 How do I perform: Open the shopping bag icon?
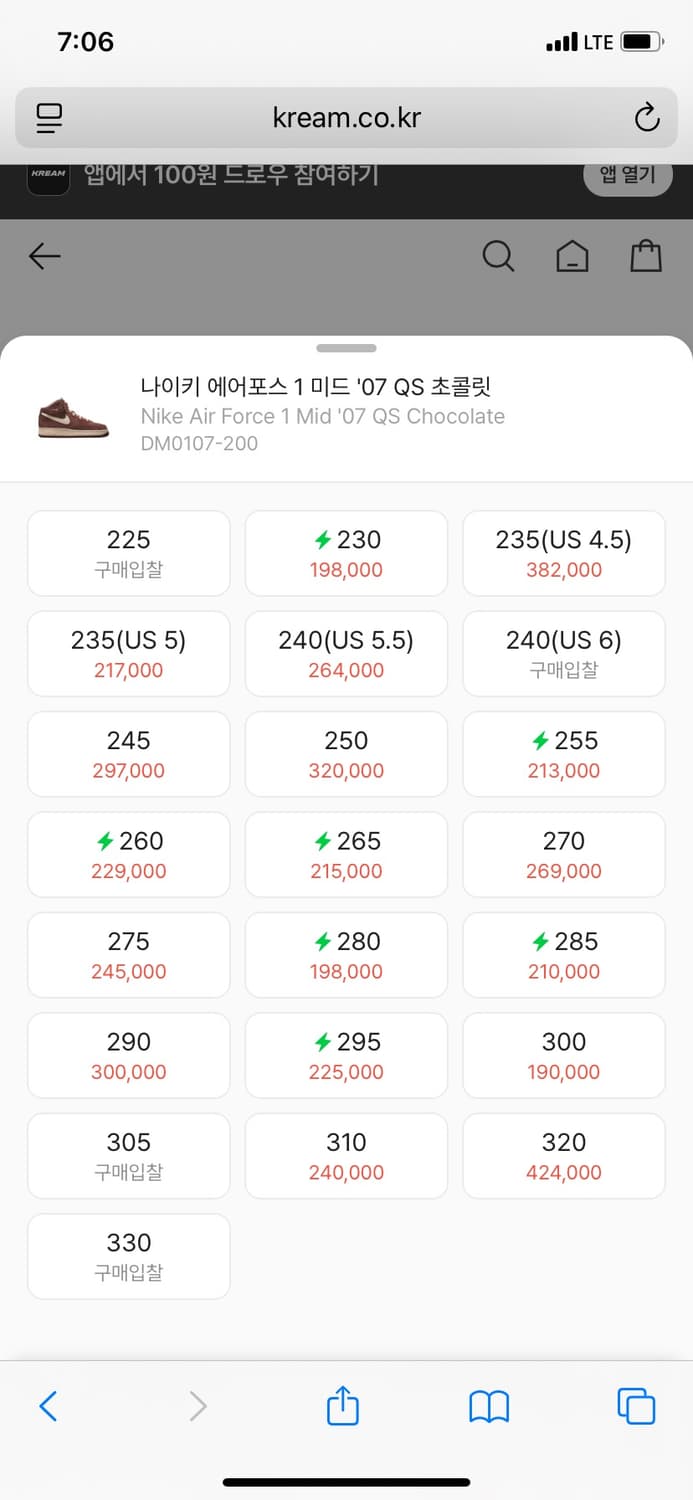tap(646, 256)
